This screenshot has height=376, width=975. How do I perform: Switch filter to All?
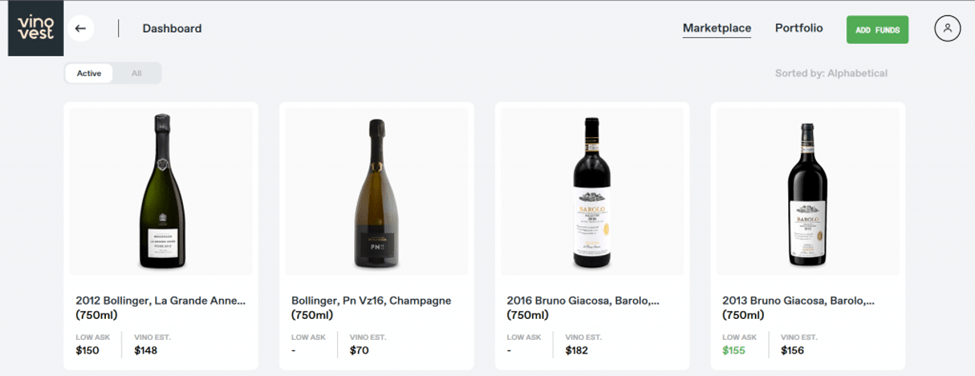136,73
